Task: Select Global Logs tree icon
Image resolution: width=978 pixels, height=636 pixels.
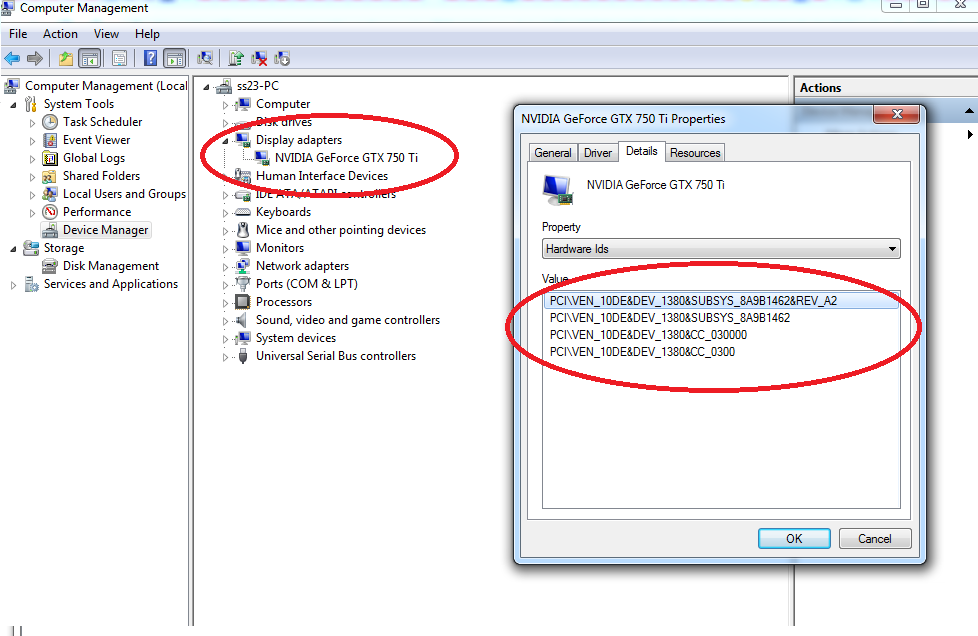Action: click(50, 158)
